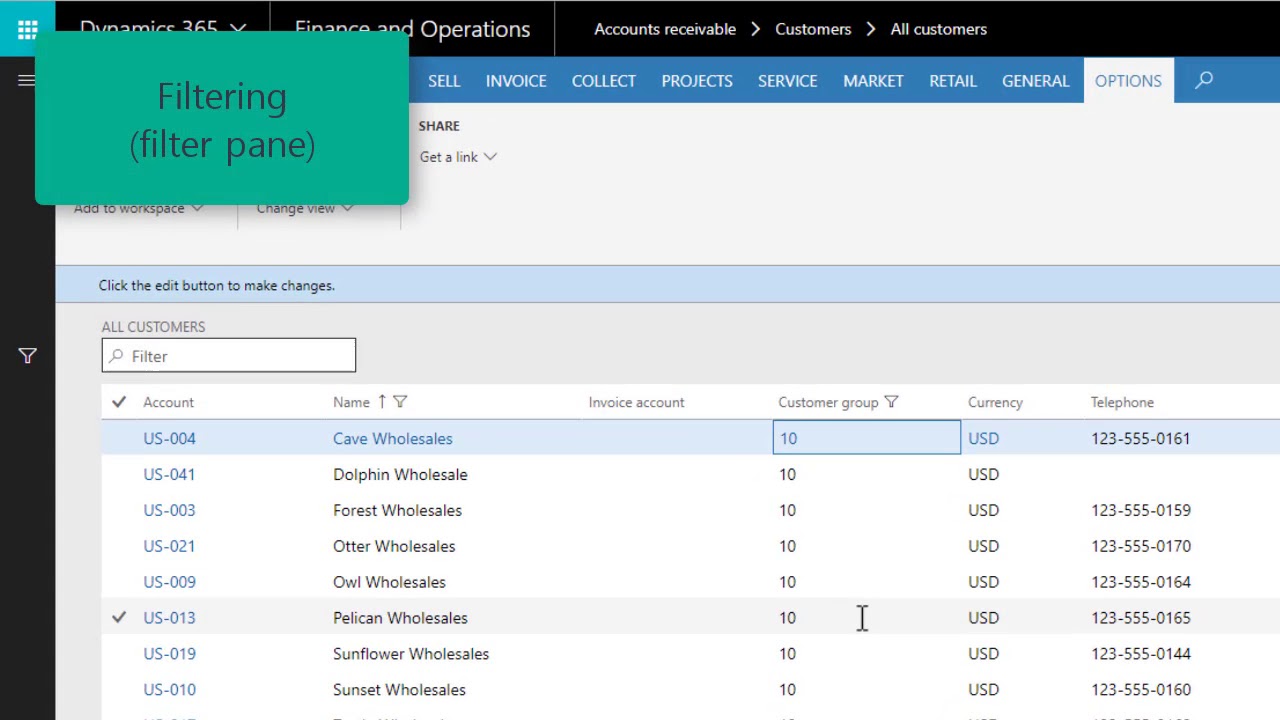
Task: Click the Name column sort arrow
Action: pyautogui.click(x=381, y=402)
